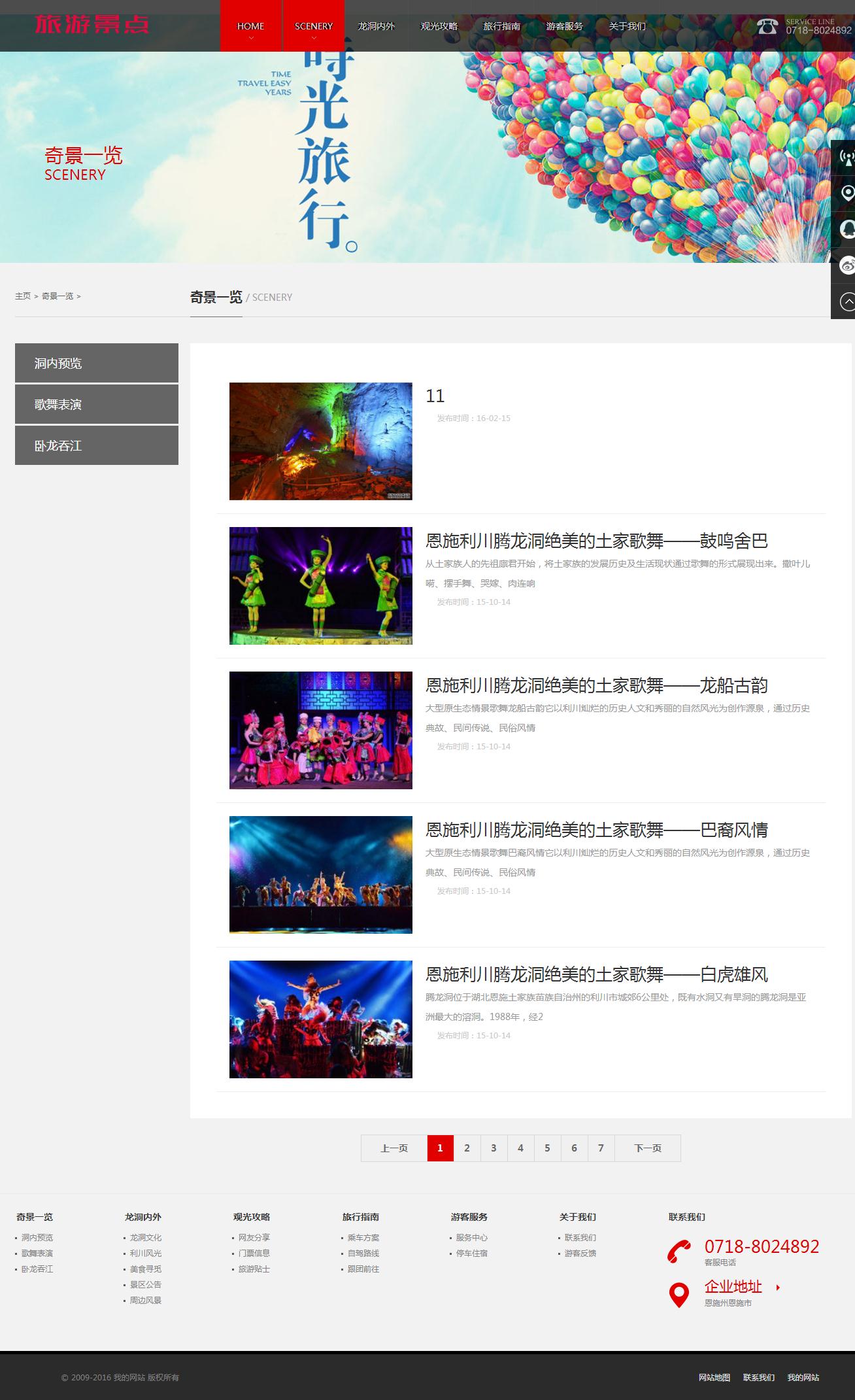Click the red location pin in footer
This screenshot has height=1400, width=855.
[679, 1294]
